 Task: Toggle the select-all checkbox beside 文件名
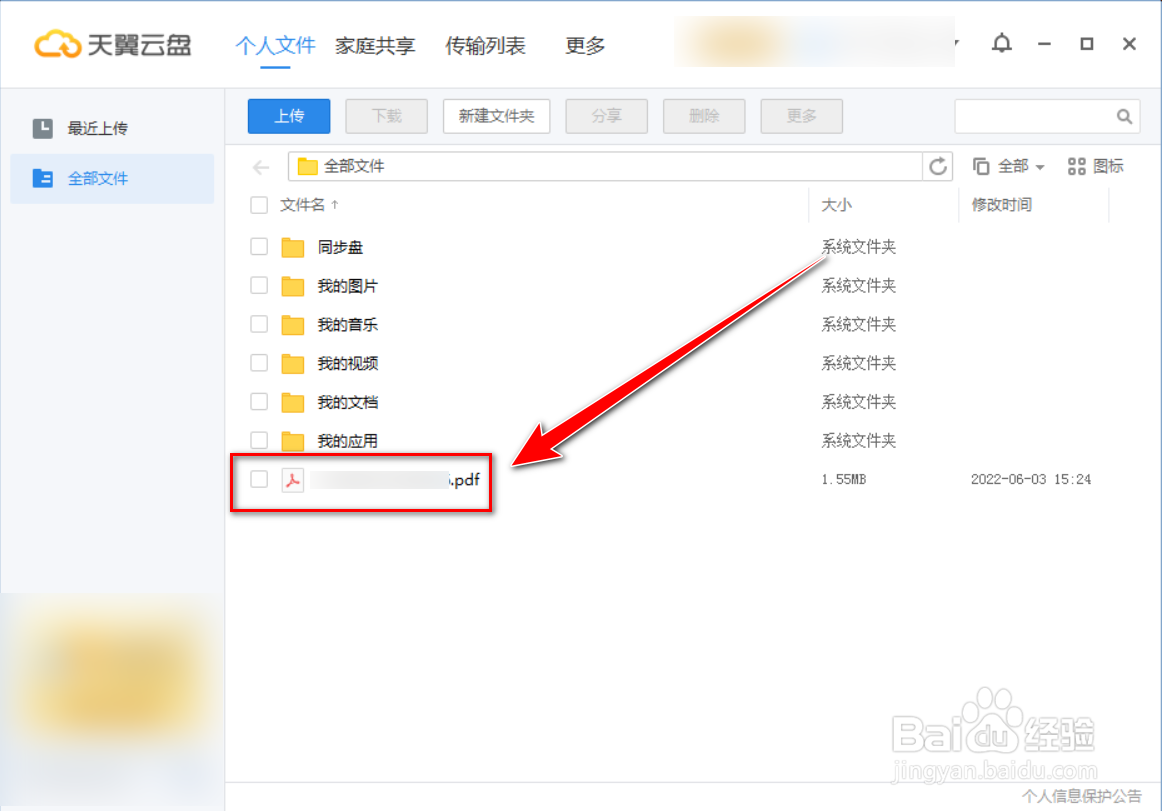point(259,205)
